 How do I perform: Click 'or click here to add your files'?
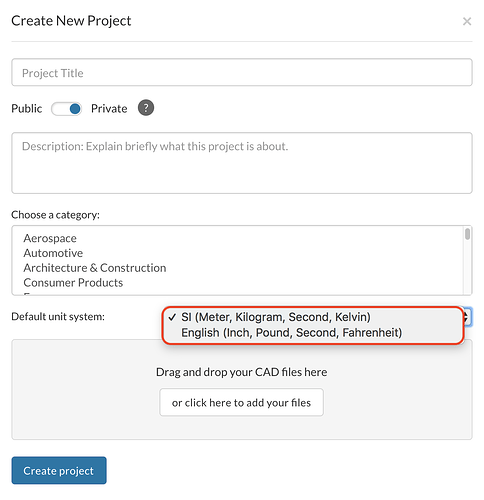[x=241, y=402]
